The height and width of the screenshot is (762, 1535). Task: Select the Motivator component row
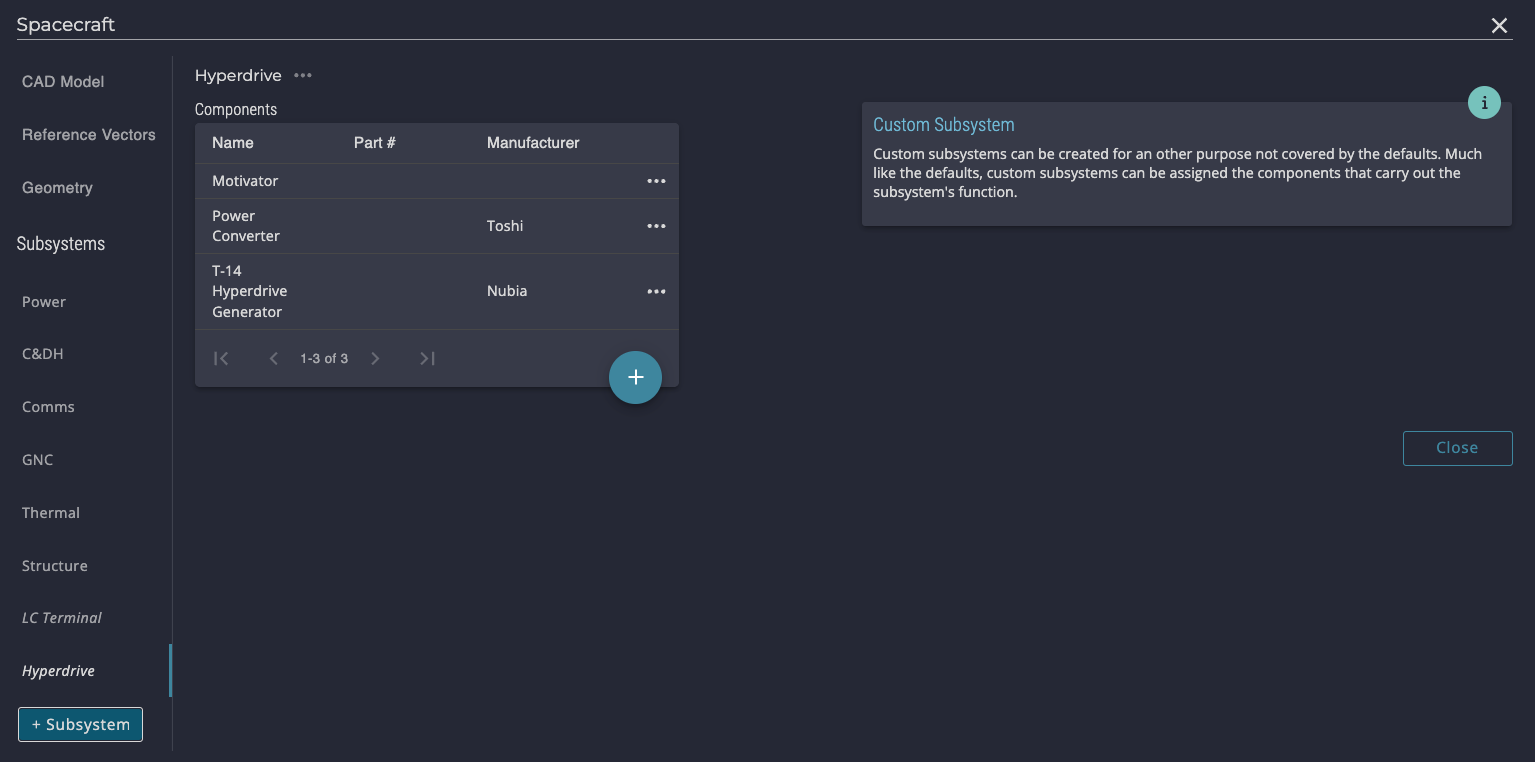point(437,181)
